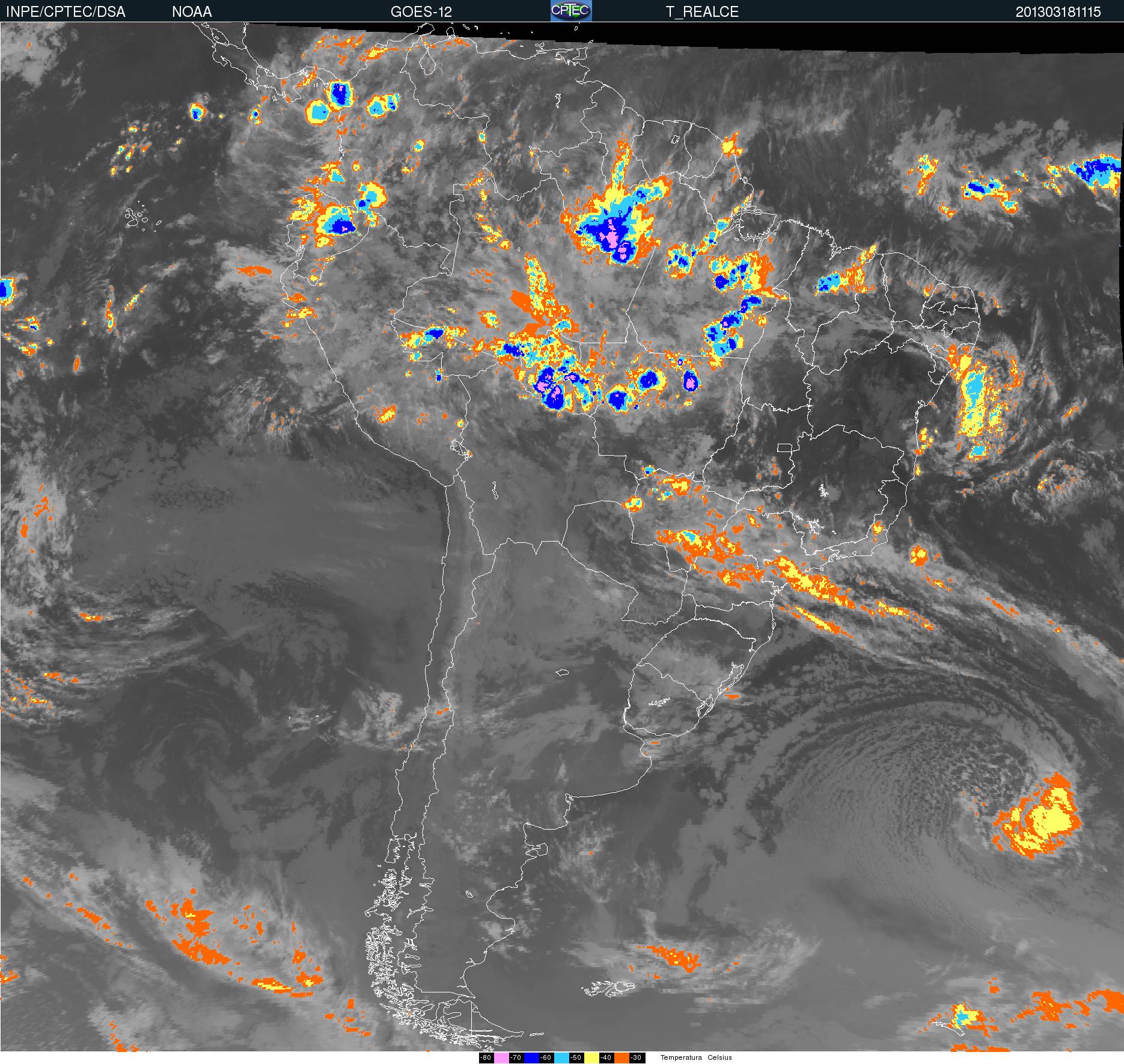This screenshot has height=1064, width=1124.
Task: Click the CPTEC logo in the header
Action: [571, 11]
